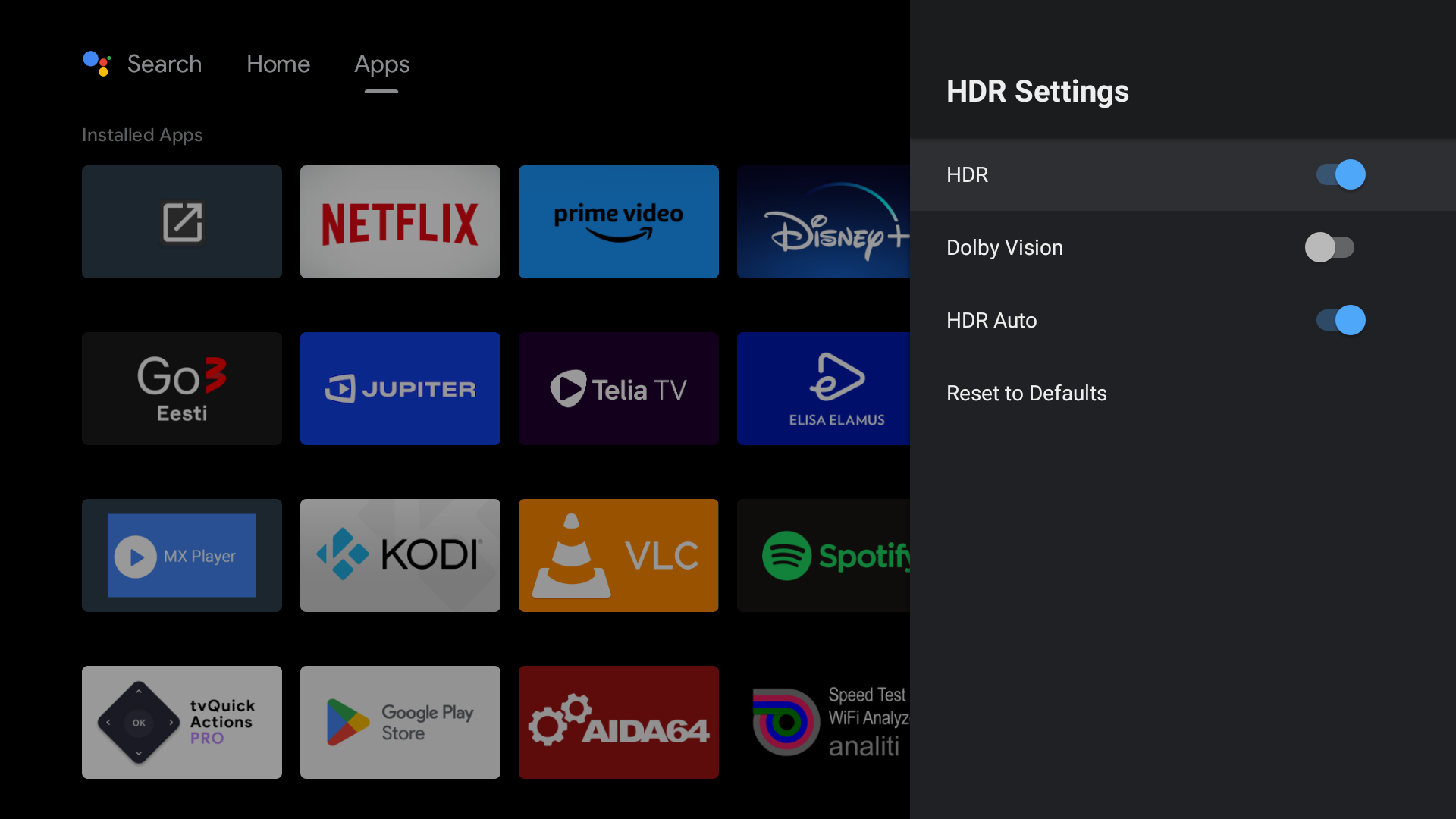
Task: Open tvQuick Actions PRO tile
Action: [181, 722]
